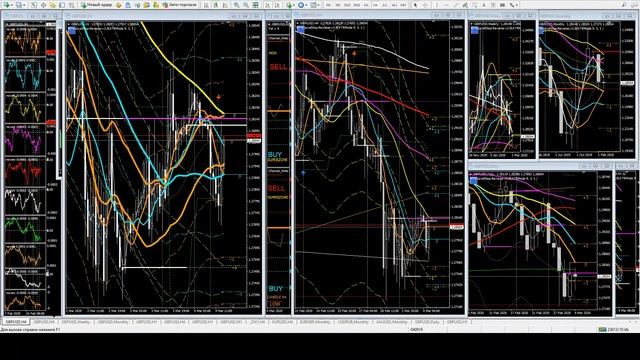Switch chart to Japanese candlesticks
The image size is (640, 360).
(215, 5)
